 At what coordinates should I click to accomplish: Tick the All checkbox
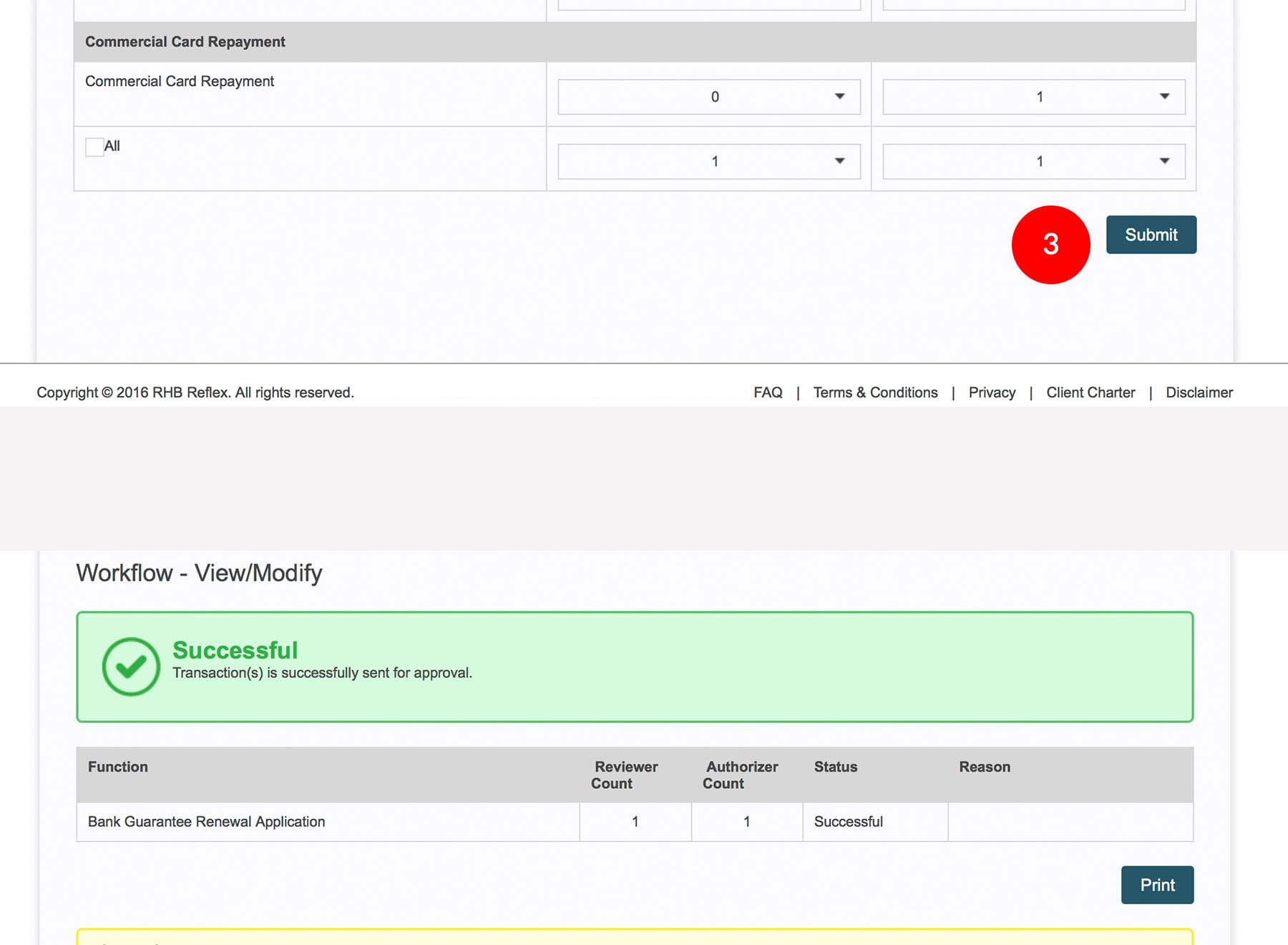(94, 147)
